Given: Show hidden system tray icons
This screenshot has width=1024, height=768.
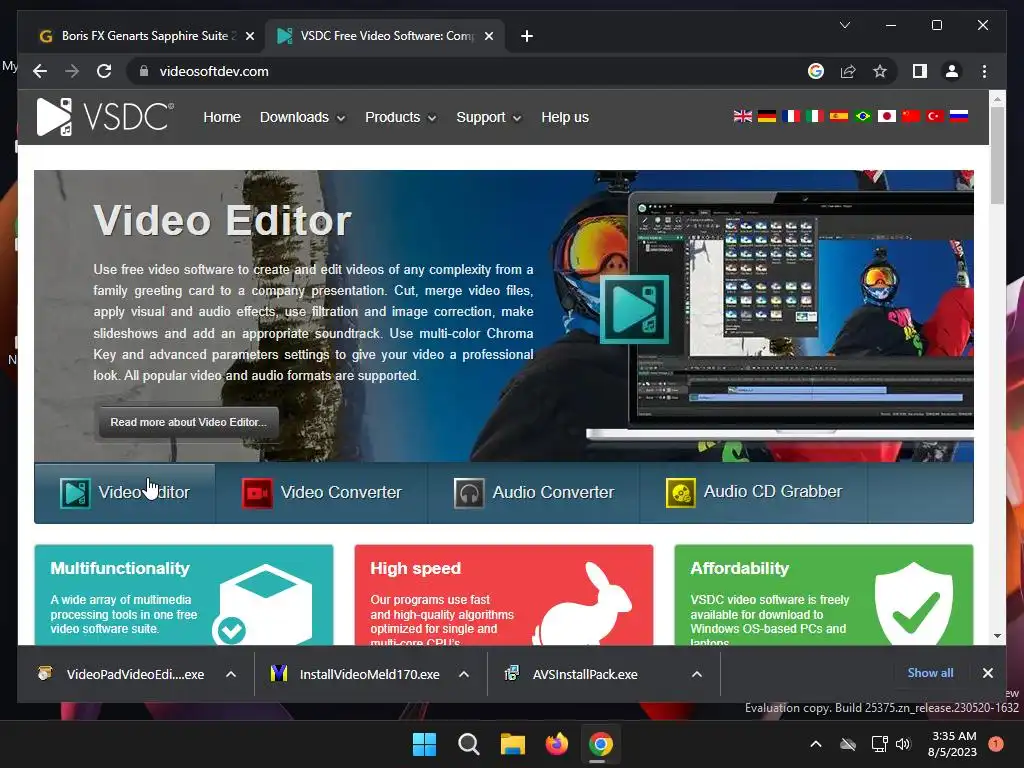Looking at the screenshot, I should point(816,744).
